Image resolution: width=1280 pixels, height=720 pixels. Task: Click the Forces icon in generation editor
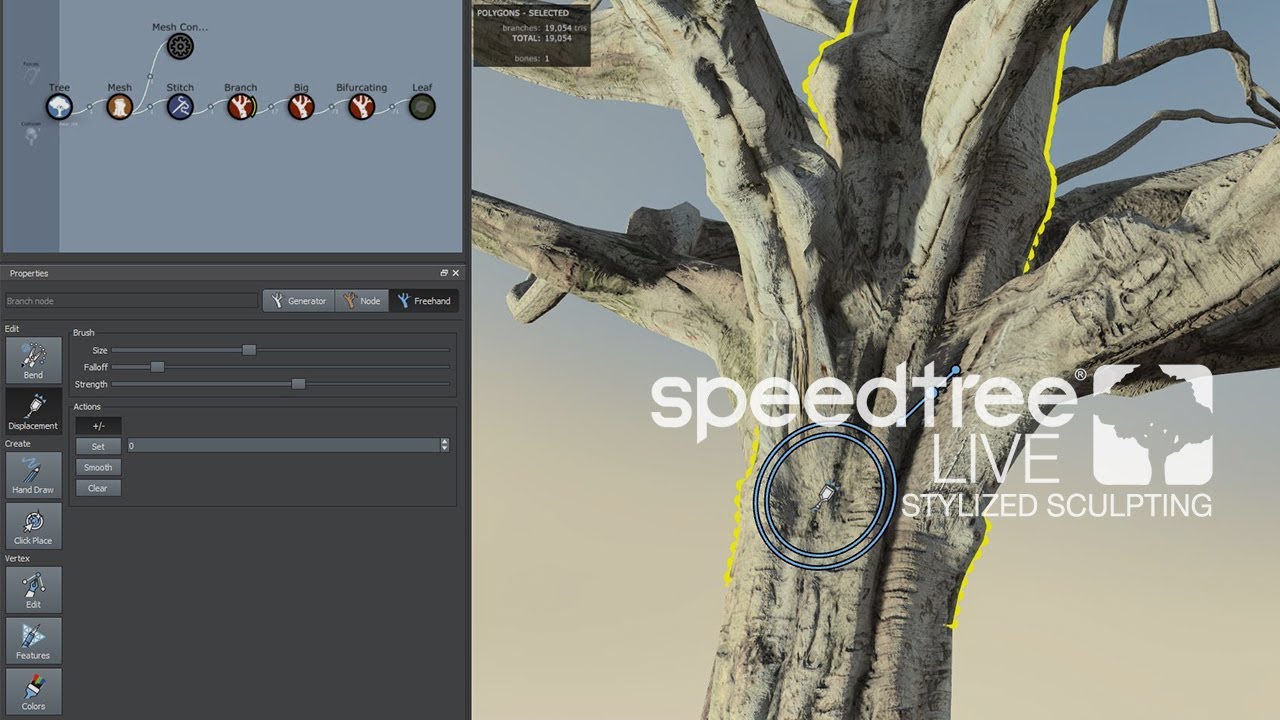coord(31,73)
